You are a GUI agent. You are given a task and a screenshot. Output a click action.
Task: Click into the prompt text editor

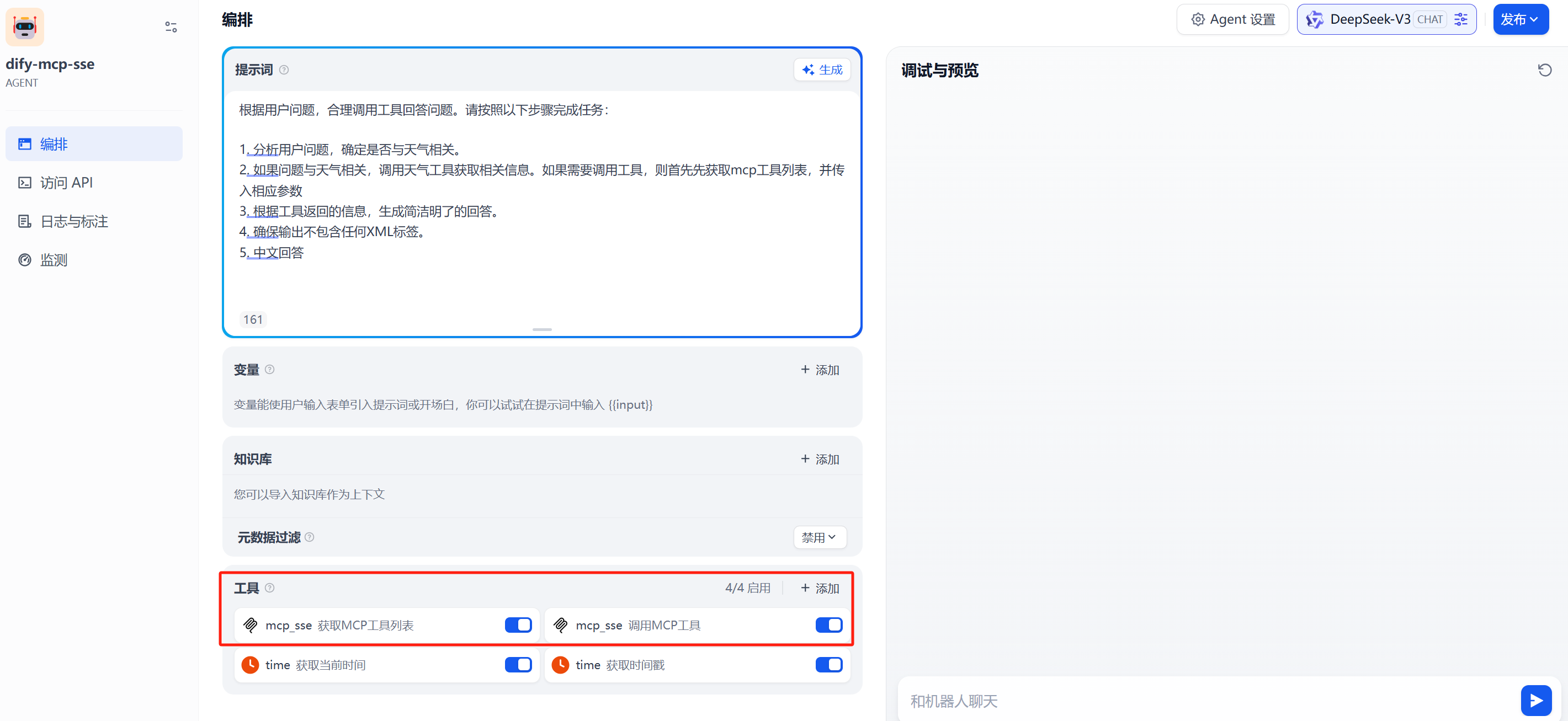[x=542, y=201]
